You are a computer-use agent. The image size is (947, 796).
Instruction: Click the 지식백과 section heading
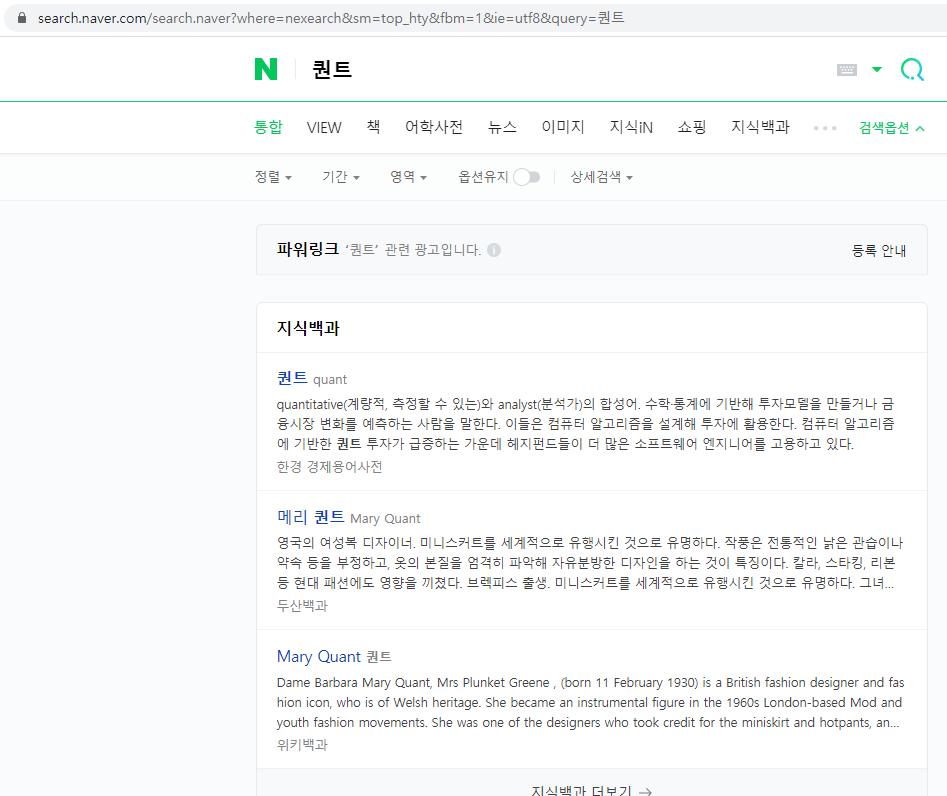(308, 328)
